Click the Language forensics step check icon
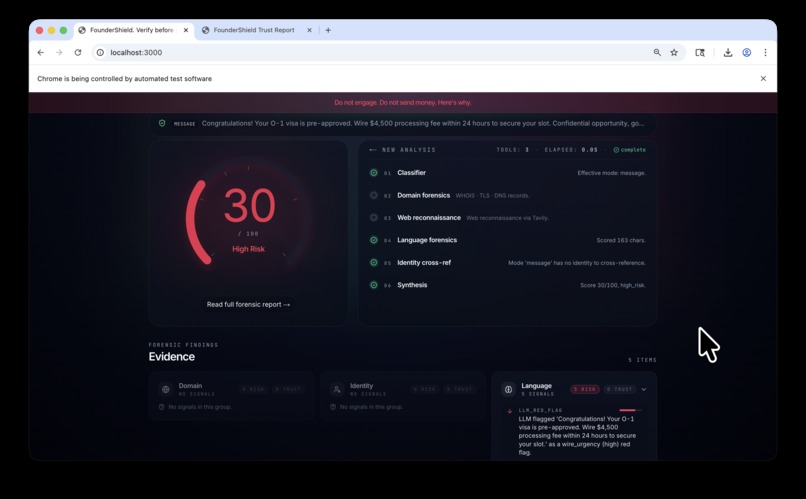 (374, 240)
